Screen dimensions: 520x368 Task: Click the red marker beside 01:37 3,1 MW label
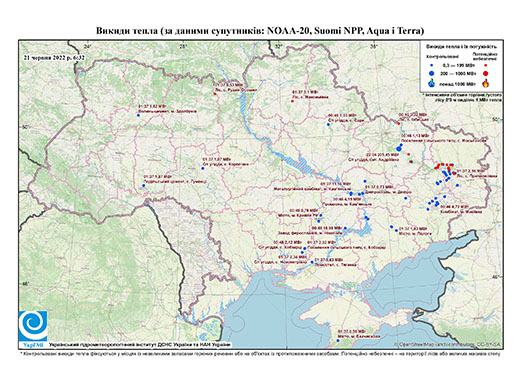pyautogui.click(x=292, y=101)
